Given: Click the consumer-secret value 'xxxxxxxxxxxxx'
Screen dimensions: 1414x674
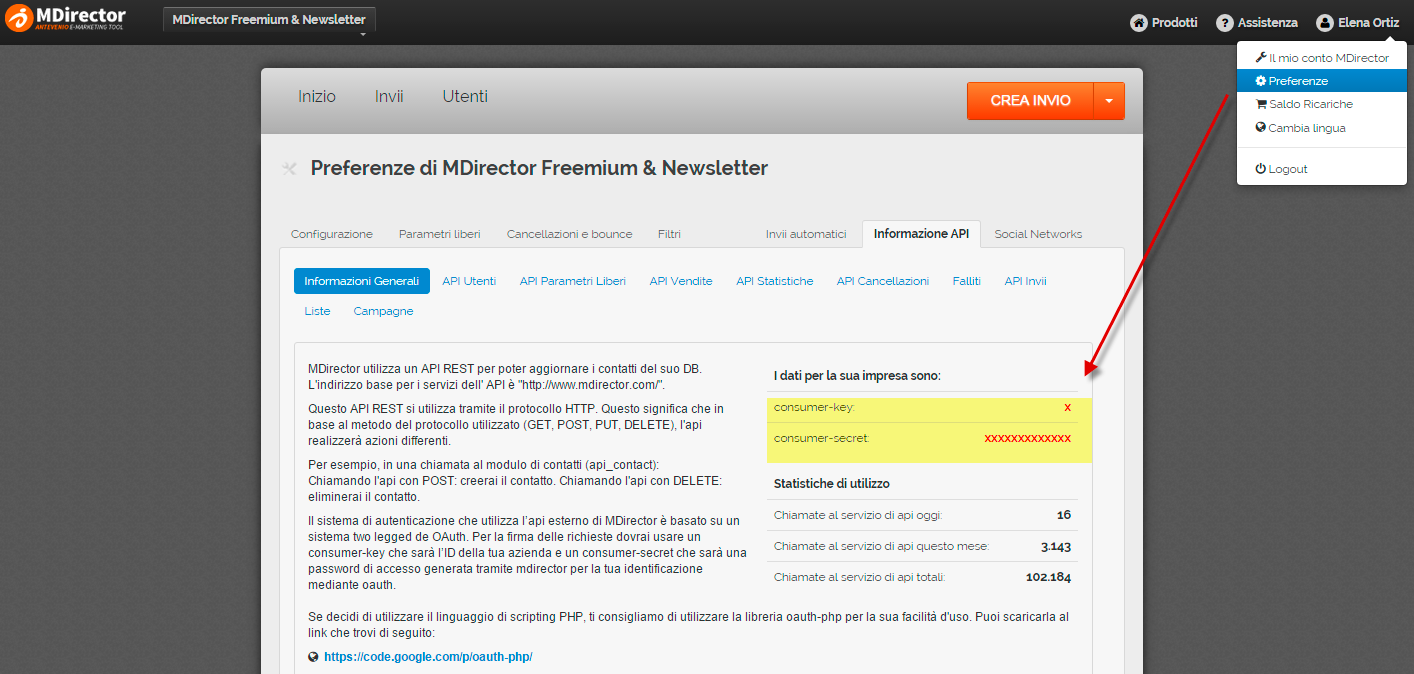Looking at the screenshot, I should click(x=1028, y=438).
